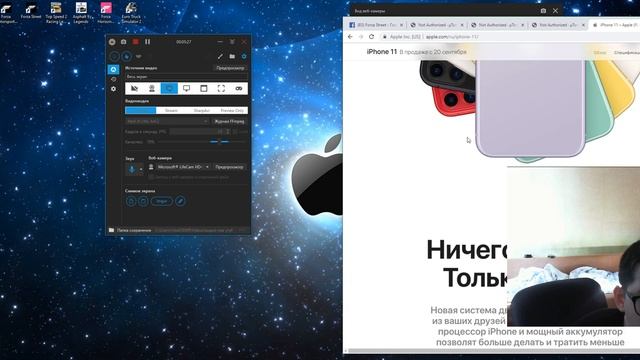Click first circular screenshot option icon
640x360 pixels.
click(x=131, y=201)
